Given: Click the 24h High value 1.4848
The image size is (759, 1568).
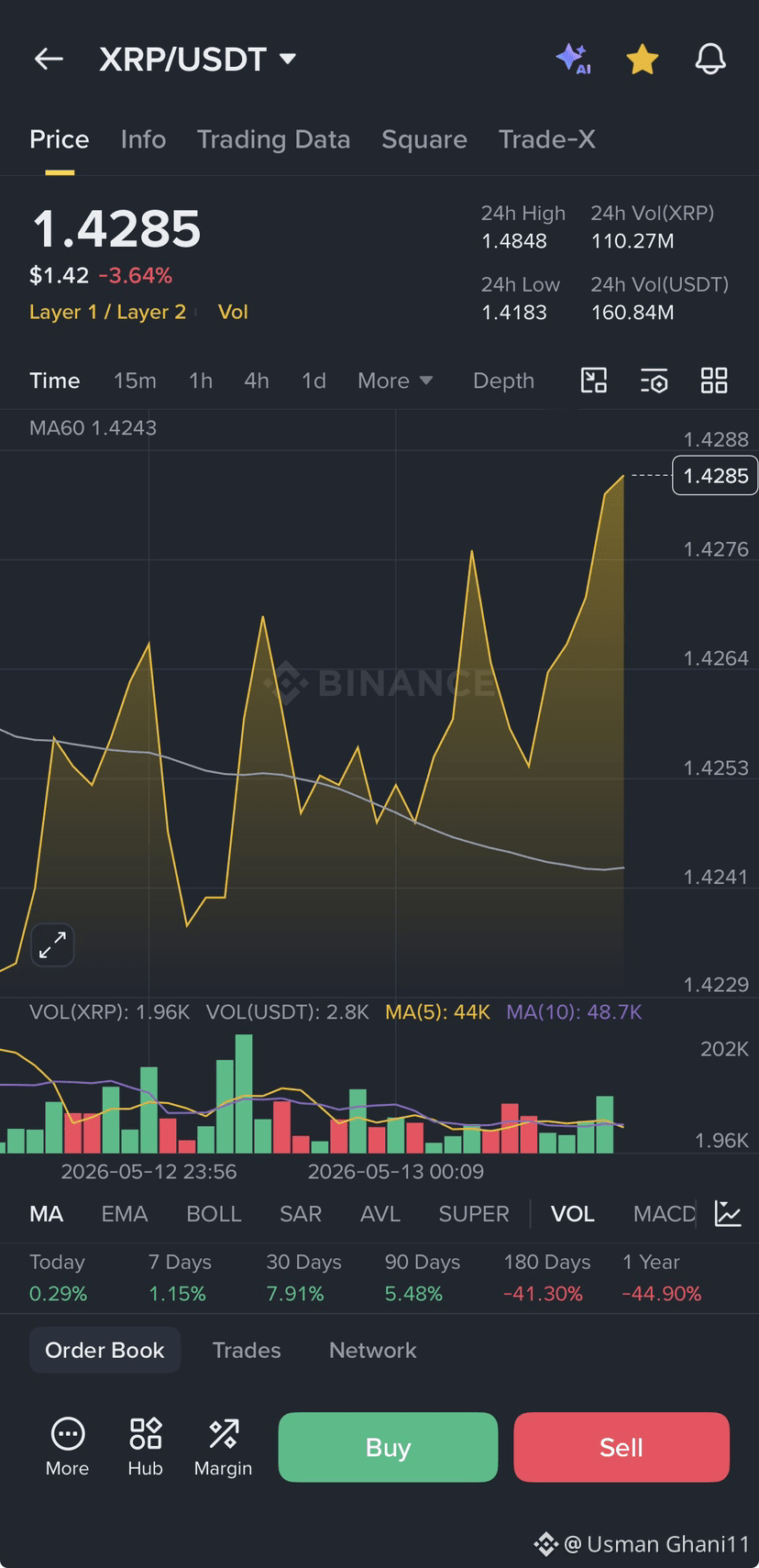Looking at the screenshot, I should click(x=514, y=241).
